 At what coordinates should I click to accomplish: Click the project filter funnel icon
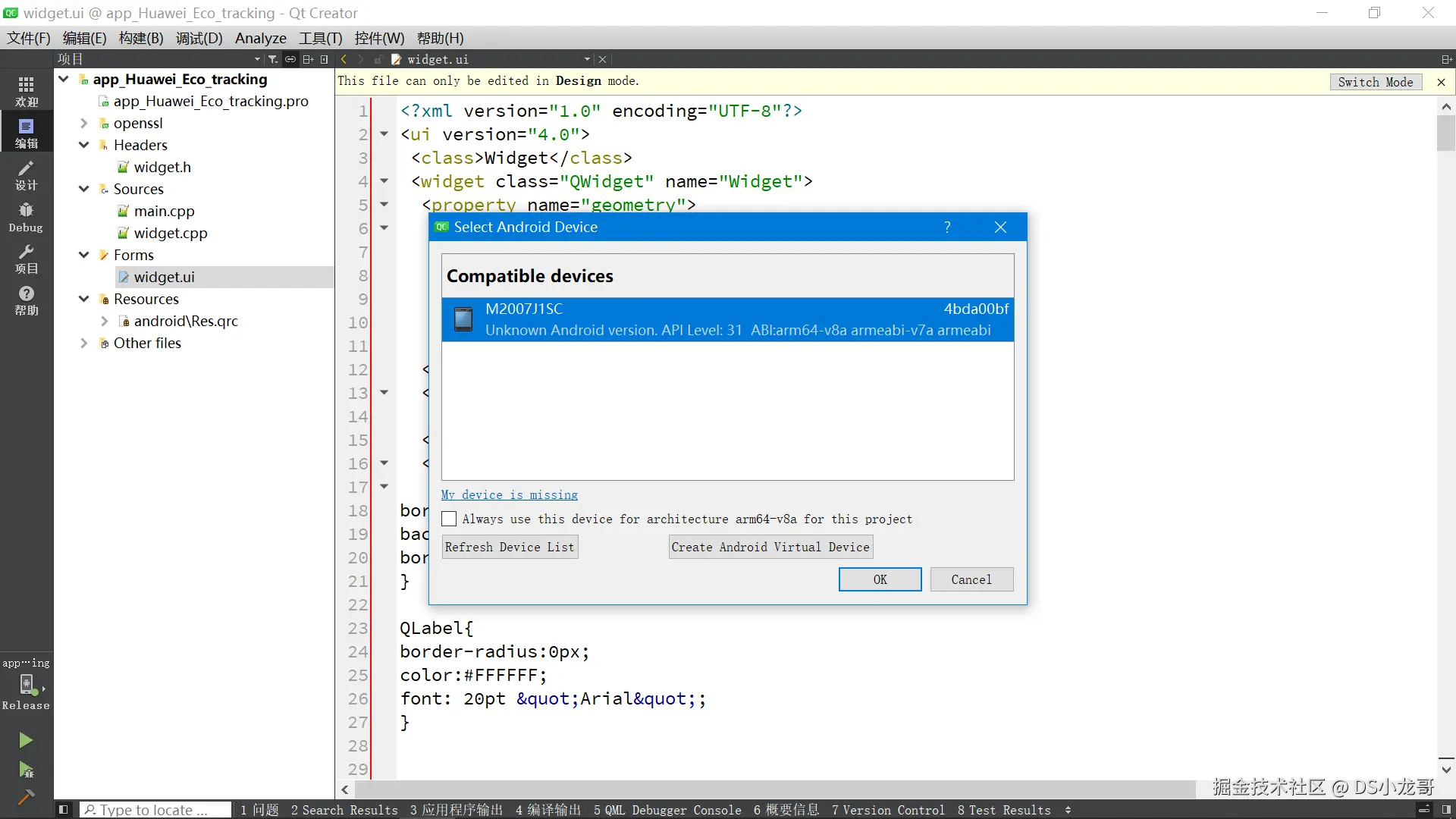(x=273, y=59)
